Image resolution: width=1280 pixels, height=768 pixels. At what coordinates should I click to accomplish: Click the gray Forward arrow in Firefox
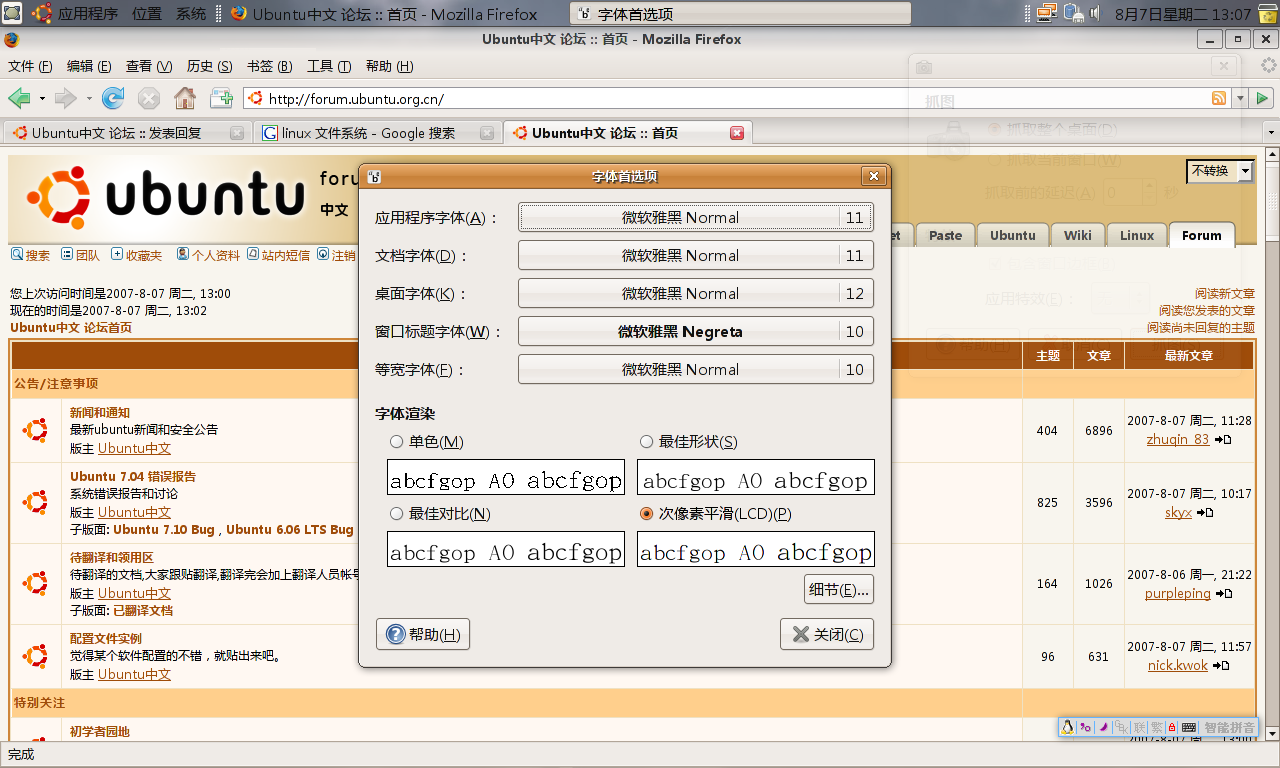click(65, 98)
